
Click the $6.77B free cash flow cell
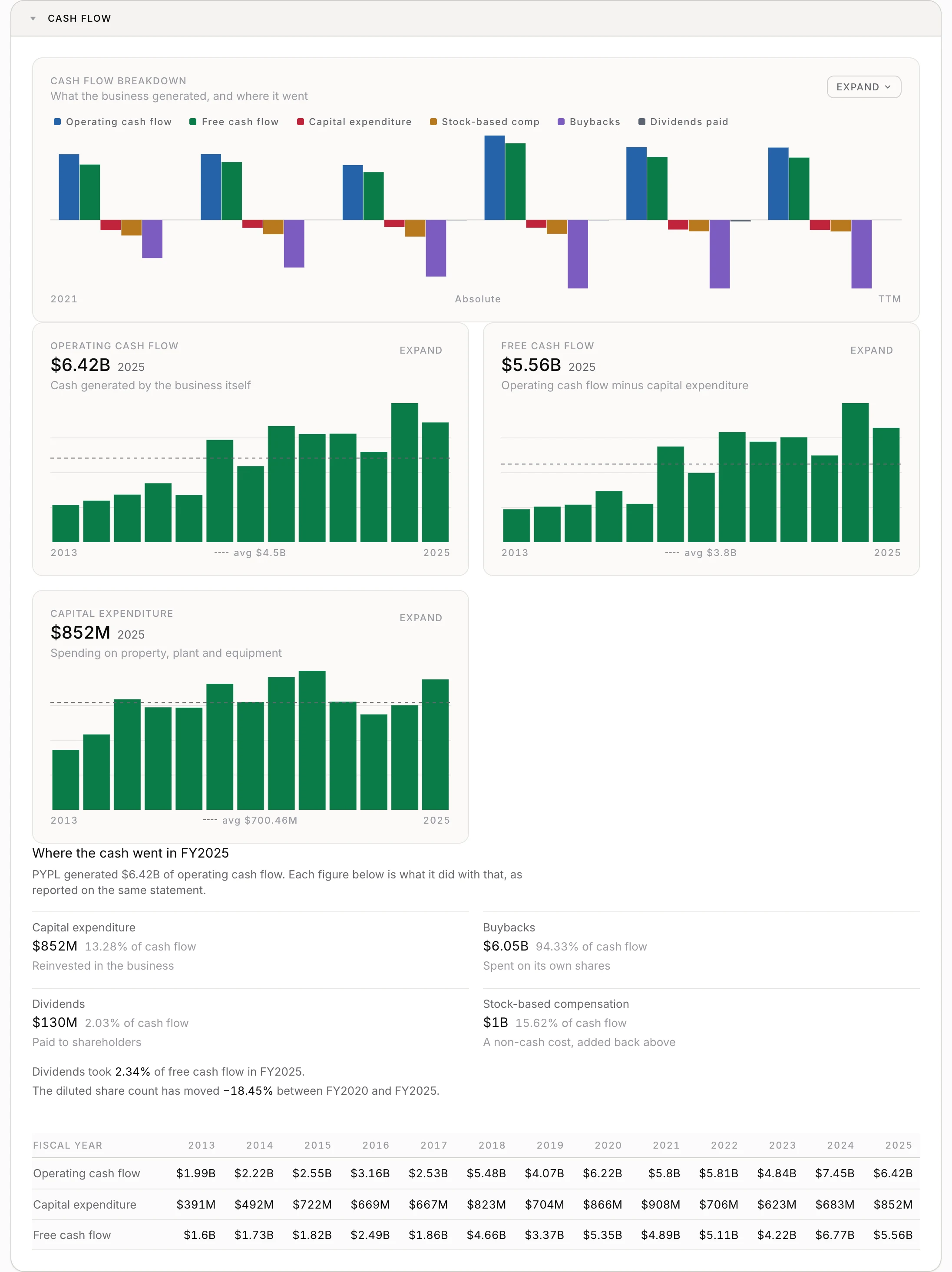pos(834,1235)
